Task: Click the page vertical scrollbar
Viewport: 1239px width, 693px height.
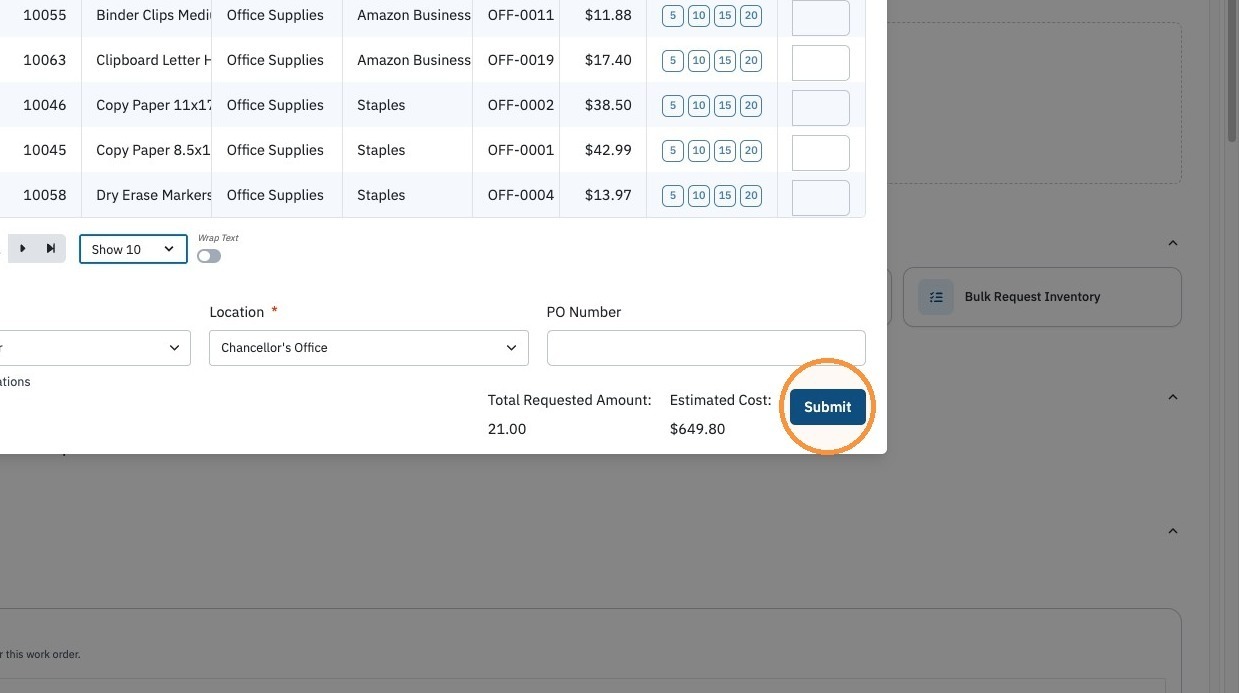Action: coord(1231,70)
